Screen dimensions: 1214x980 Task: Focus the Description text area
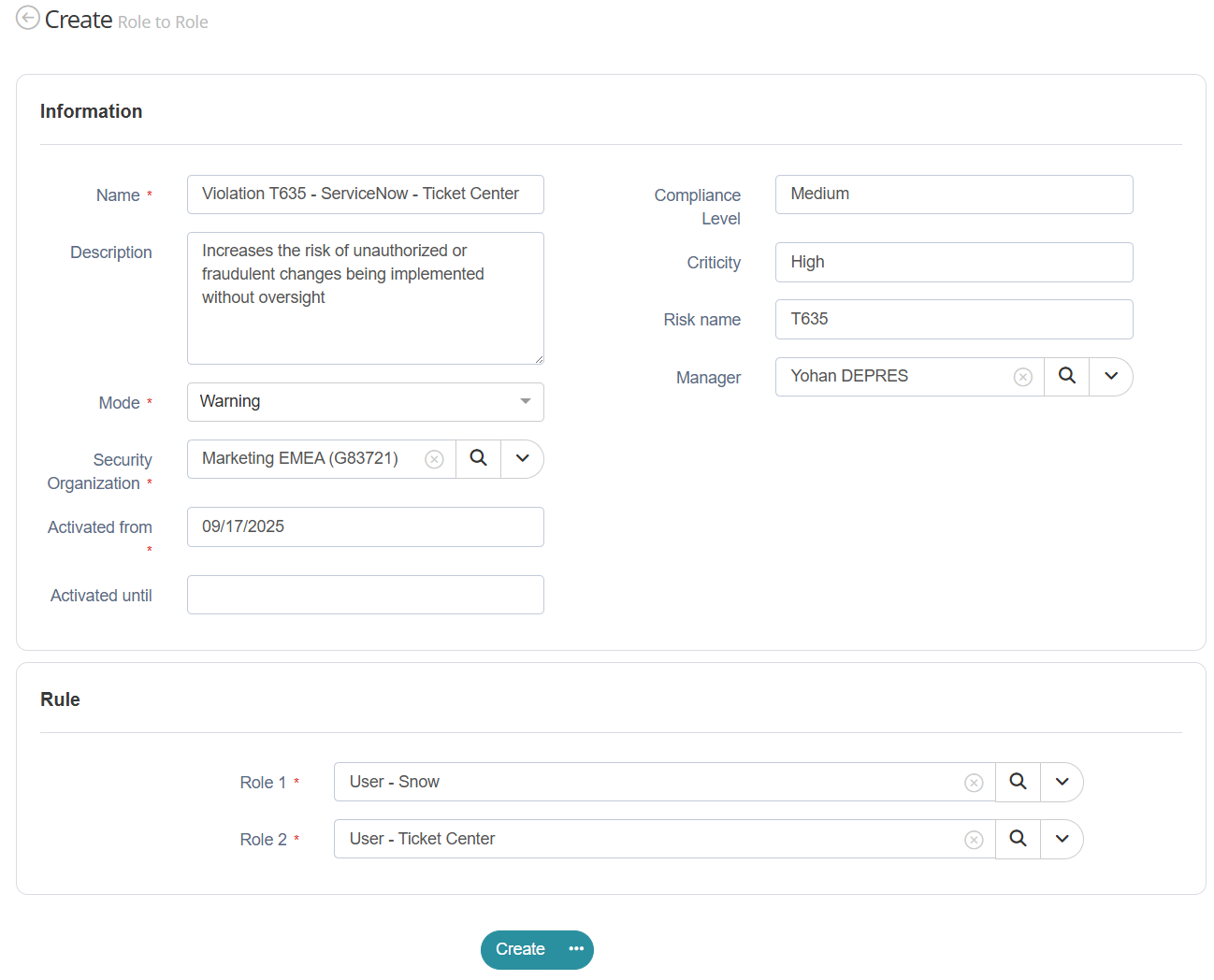point(365,298)
